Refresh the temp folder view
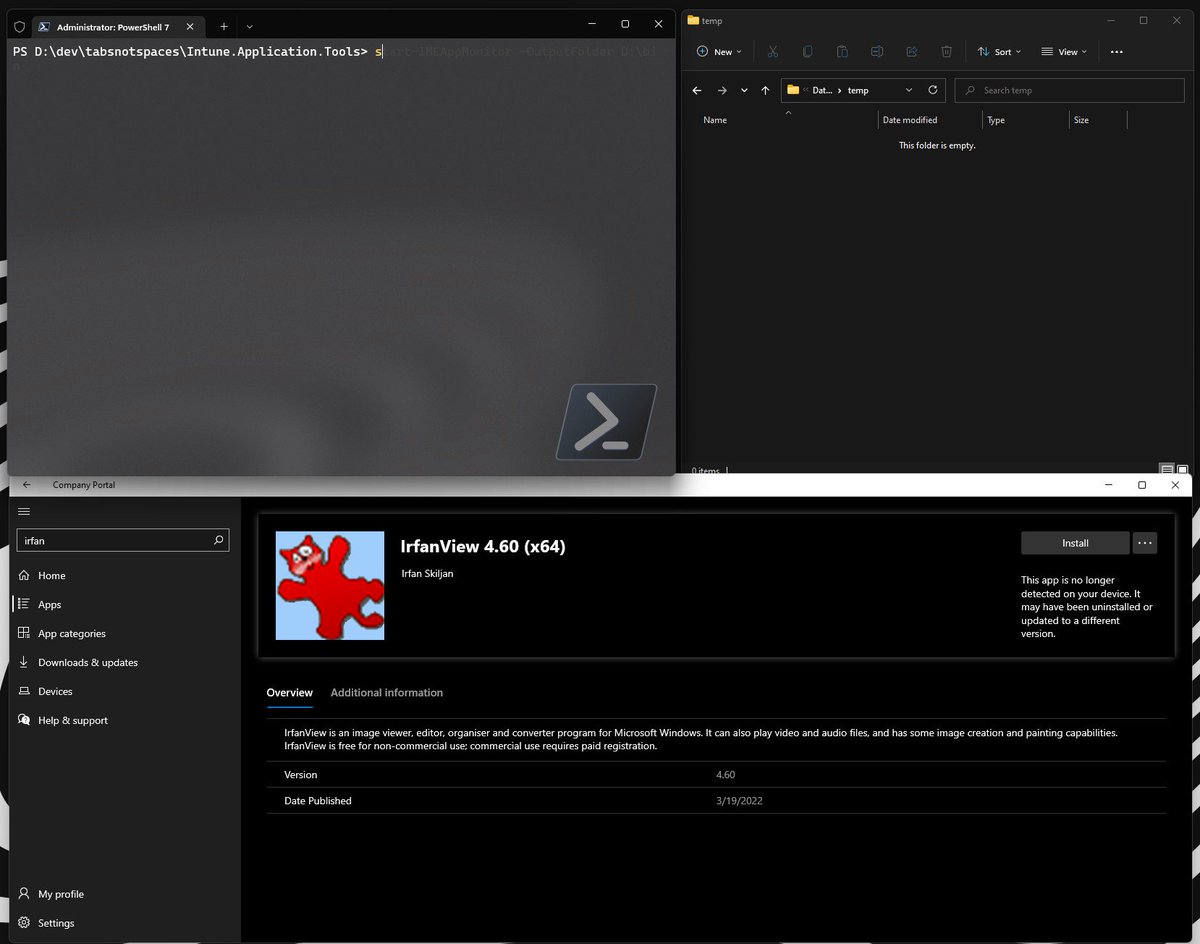 (933, 90)
